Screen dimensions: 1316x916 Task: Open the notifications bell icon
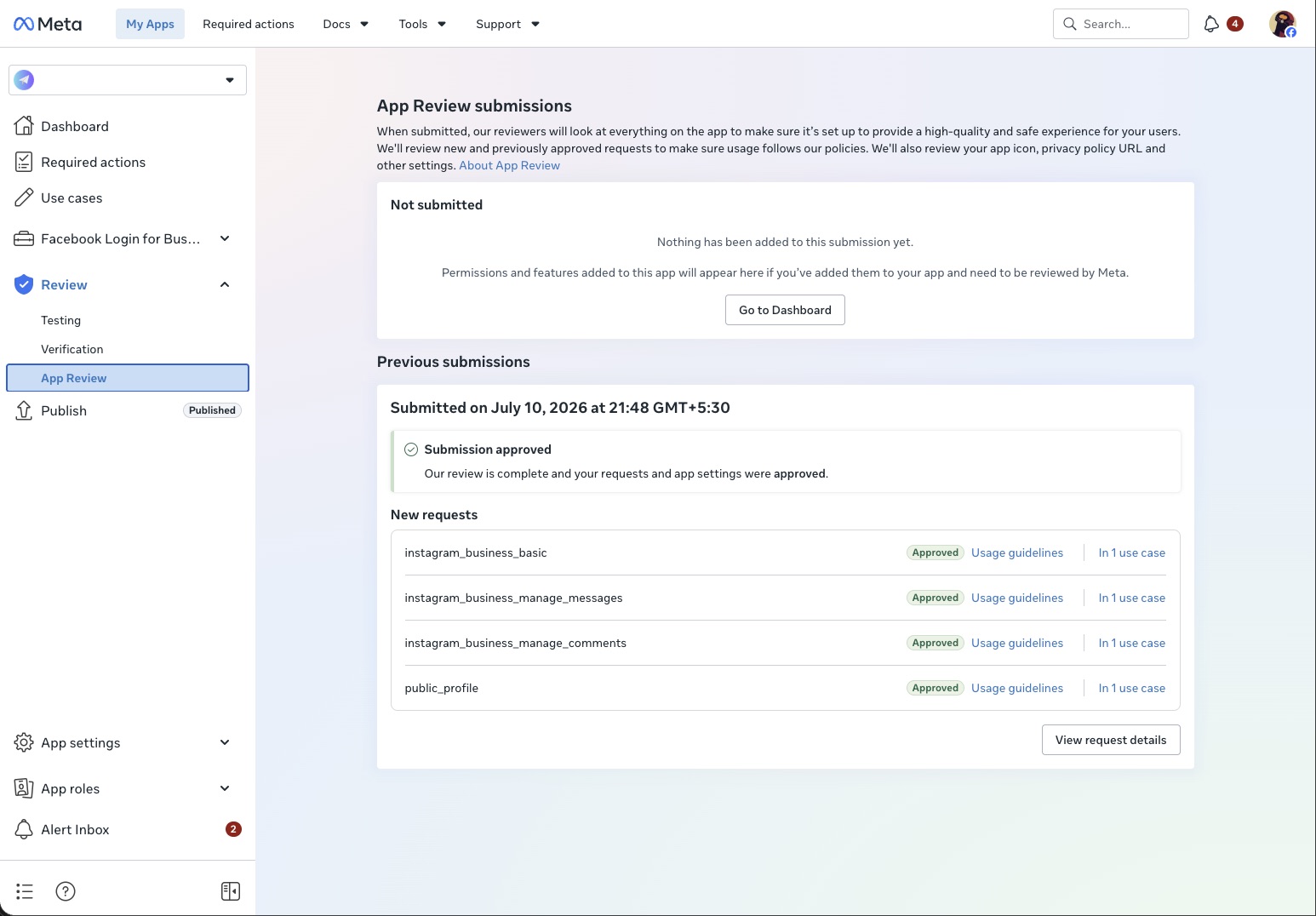tap(1211, 24)
